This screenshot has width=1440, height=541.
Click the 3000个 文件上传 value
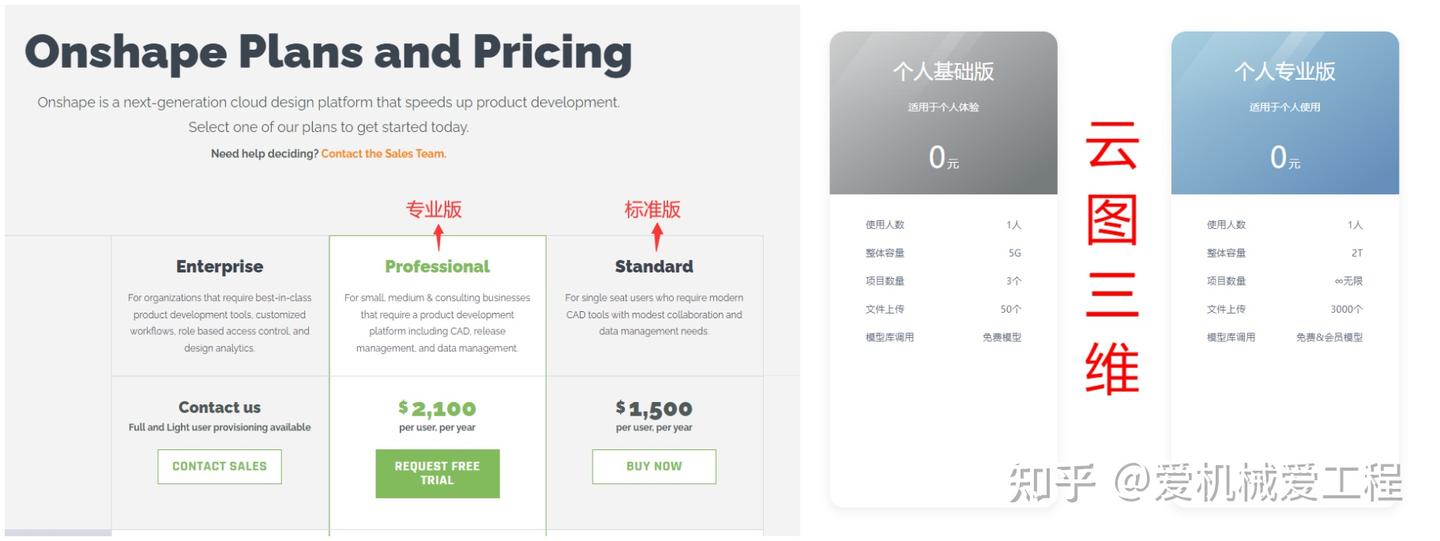(1346, 310)
